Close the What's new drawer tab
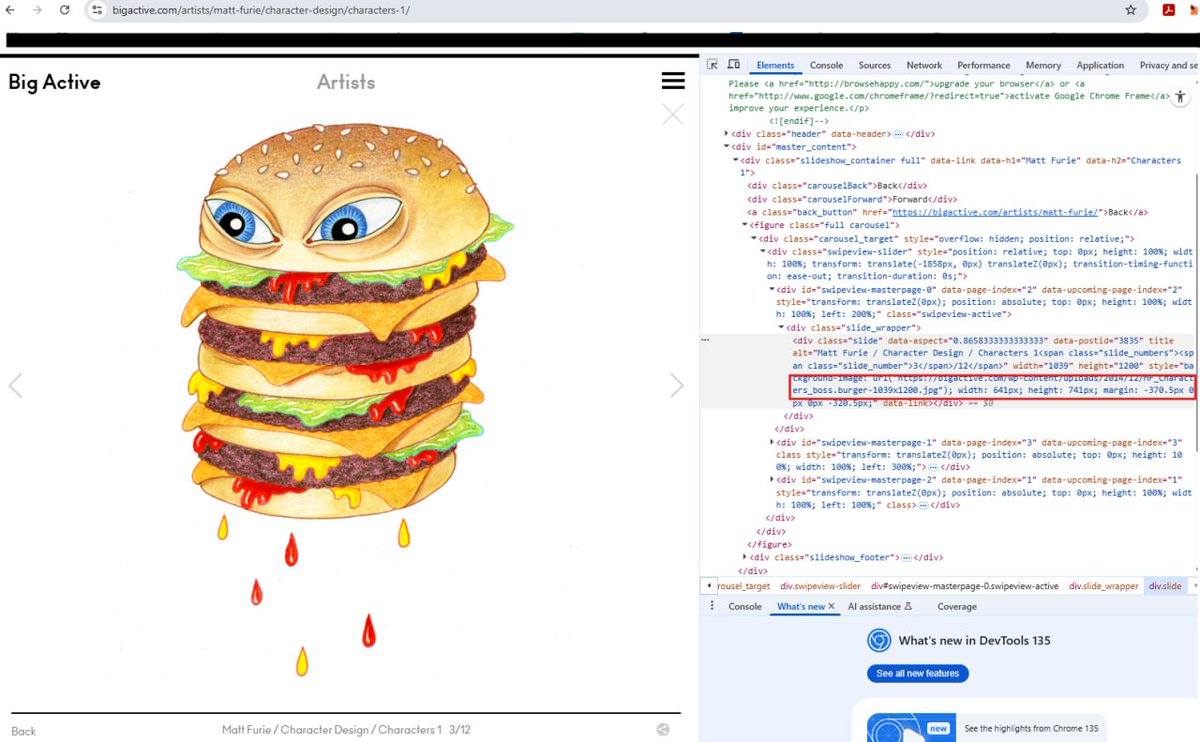The width and height of the screenshot is (1200, 742). point(831,606)
